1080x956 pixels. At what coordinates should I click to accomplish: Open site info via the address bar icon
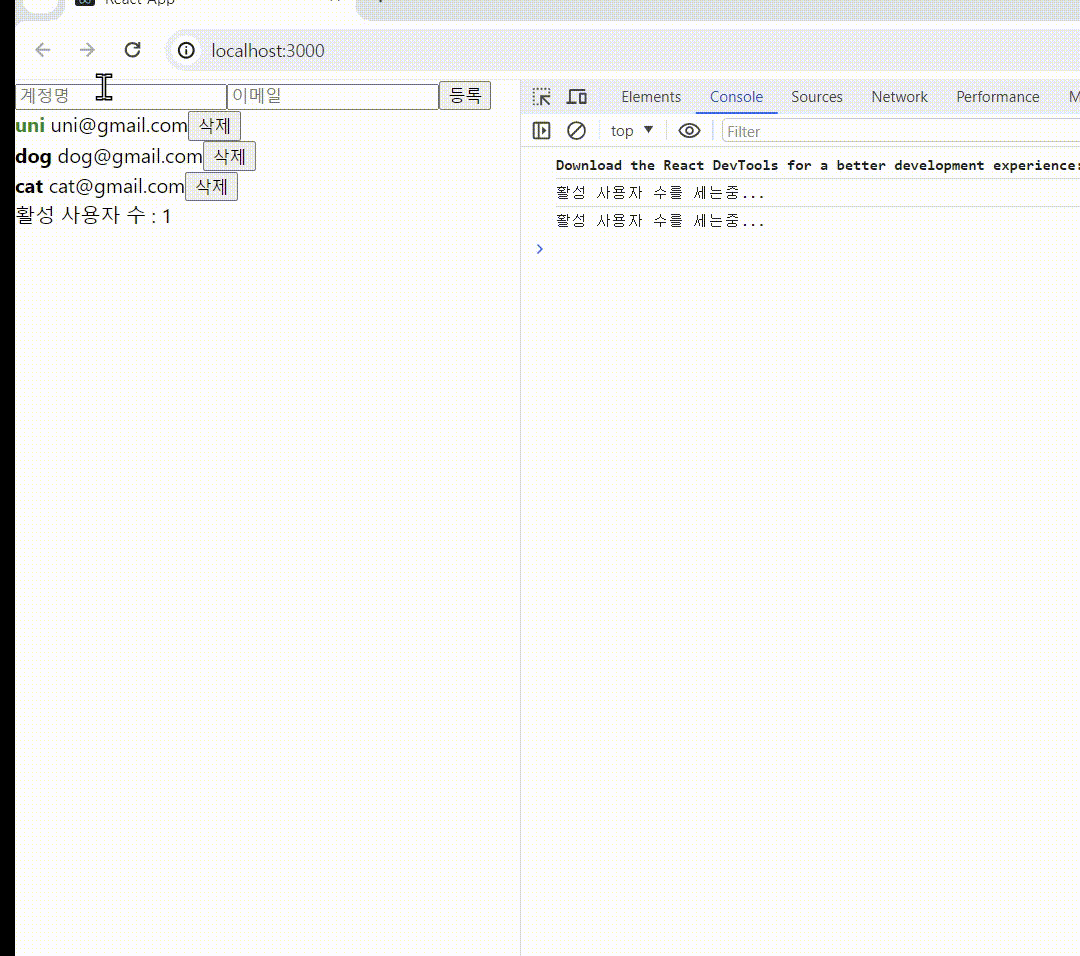click(186, 50)
